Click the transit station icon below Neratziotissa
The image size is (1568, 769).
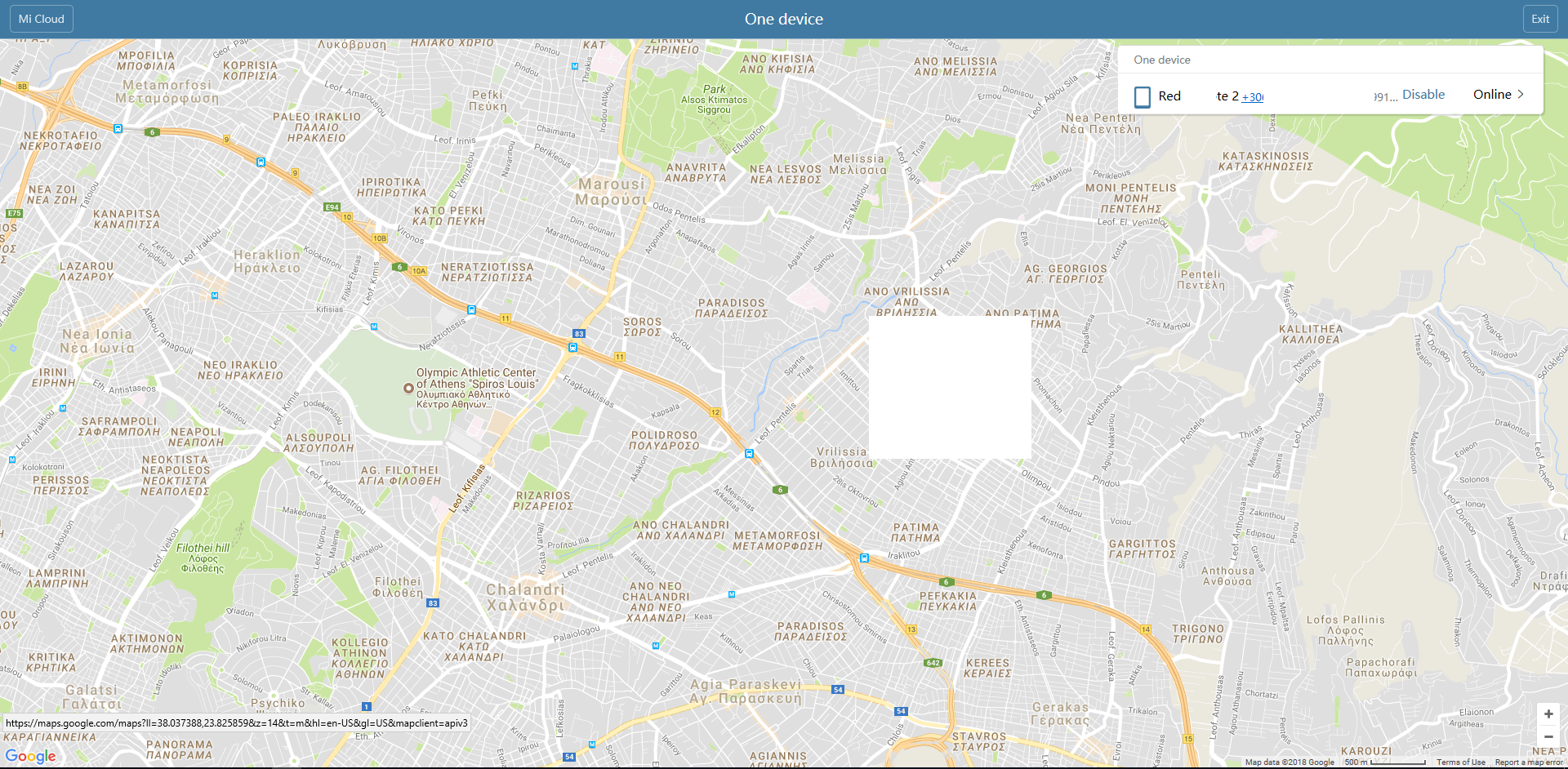(471, 309)
